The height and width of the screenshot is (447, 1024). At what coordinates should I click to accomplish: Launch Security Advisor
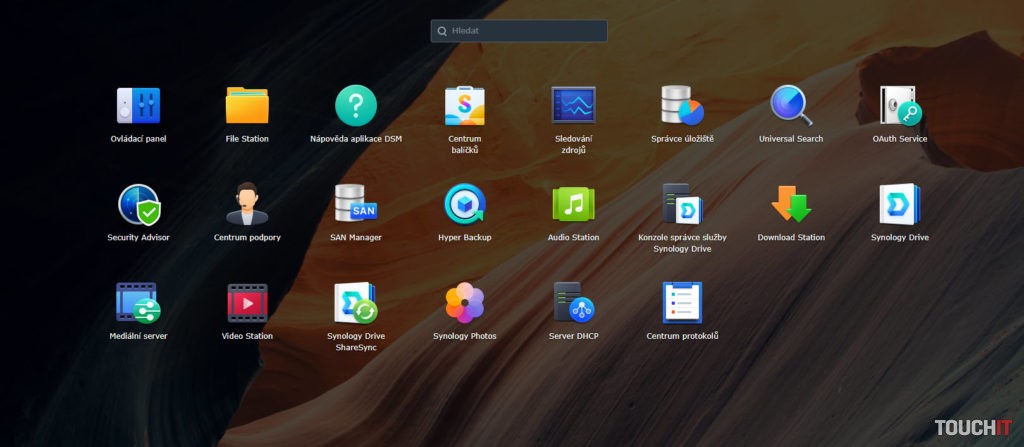(x=138, y=204)
